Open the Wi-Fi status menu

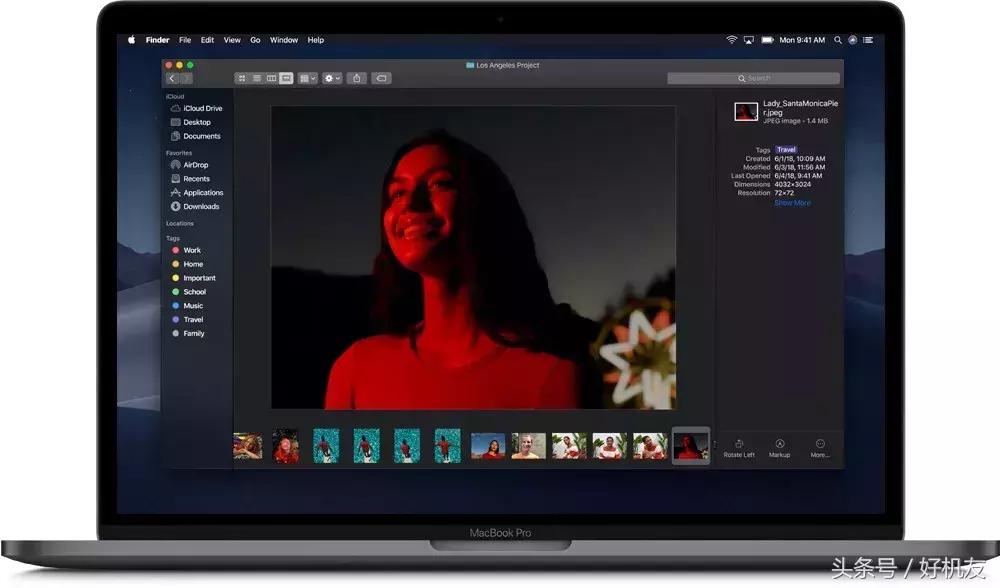(x=731, y=40)
